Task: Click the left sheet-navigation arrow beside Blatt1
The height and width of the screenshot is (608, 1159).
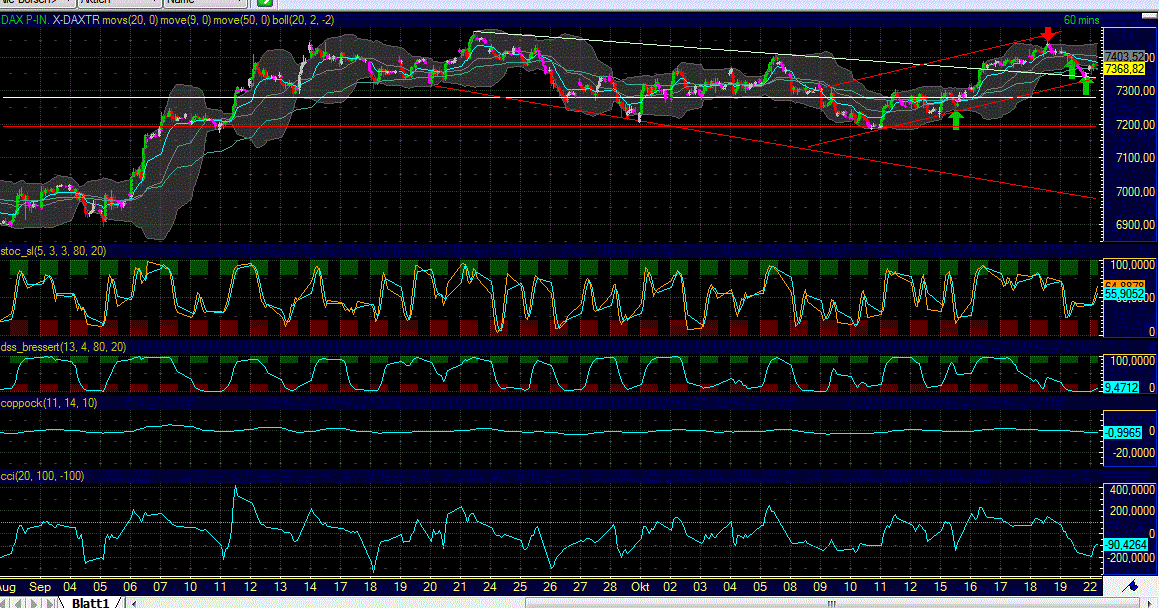Action: coord(18,602)
